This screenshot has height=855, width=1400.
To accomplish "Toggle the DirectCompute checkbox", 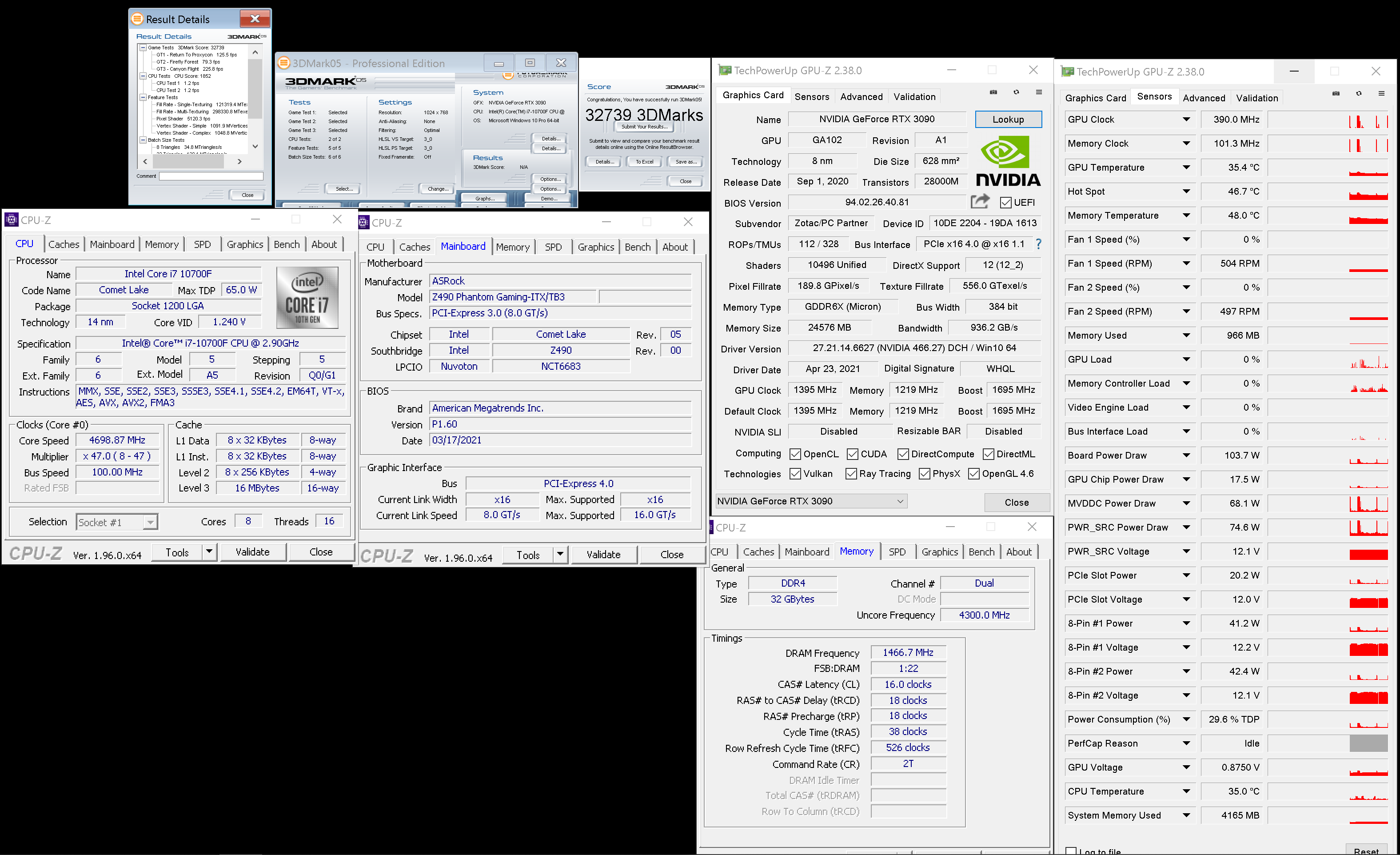I will click(903, 454).
